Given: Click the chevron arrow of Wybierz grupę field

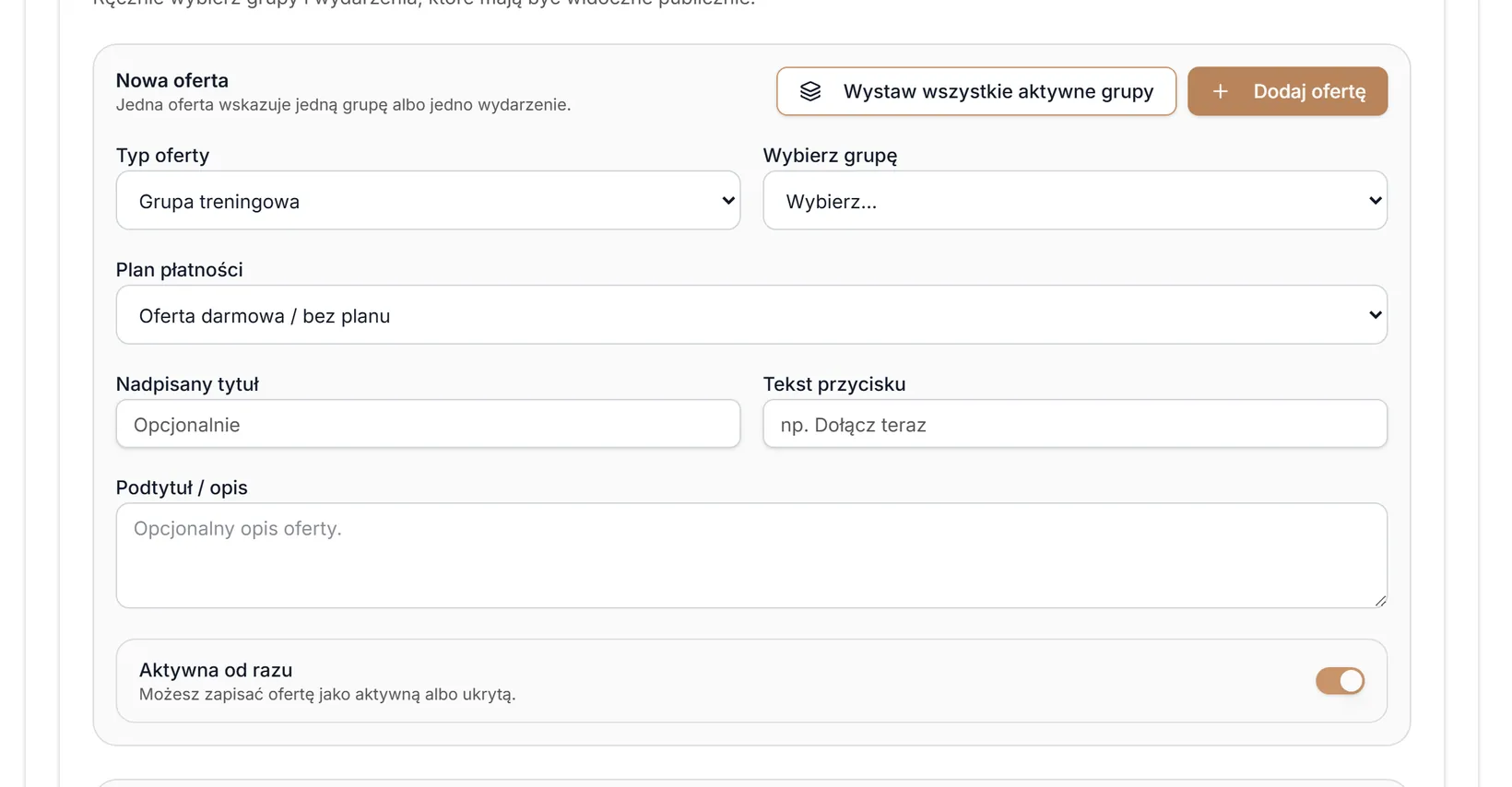Looking at the screenshot, I should (x=1375, y=200).
